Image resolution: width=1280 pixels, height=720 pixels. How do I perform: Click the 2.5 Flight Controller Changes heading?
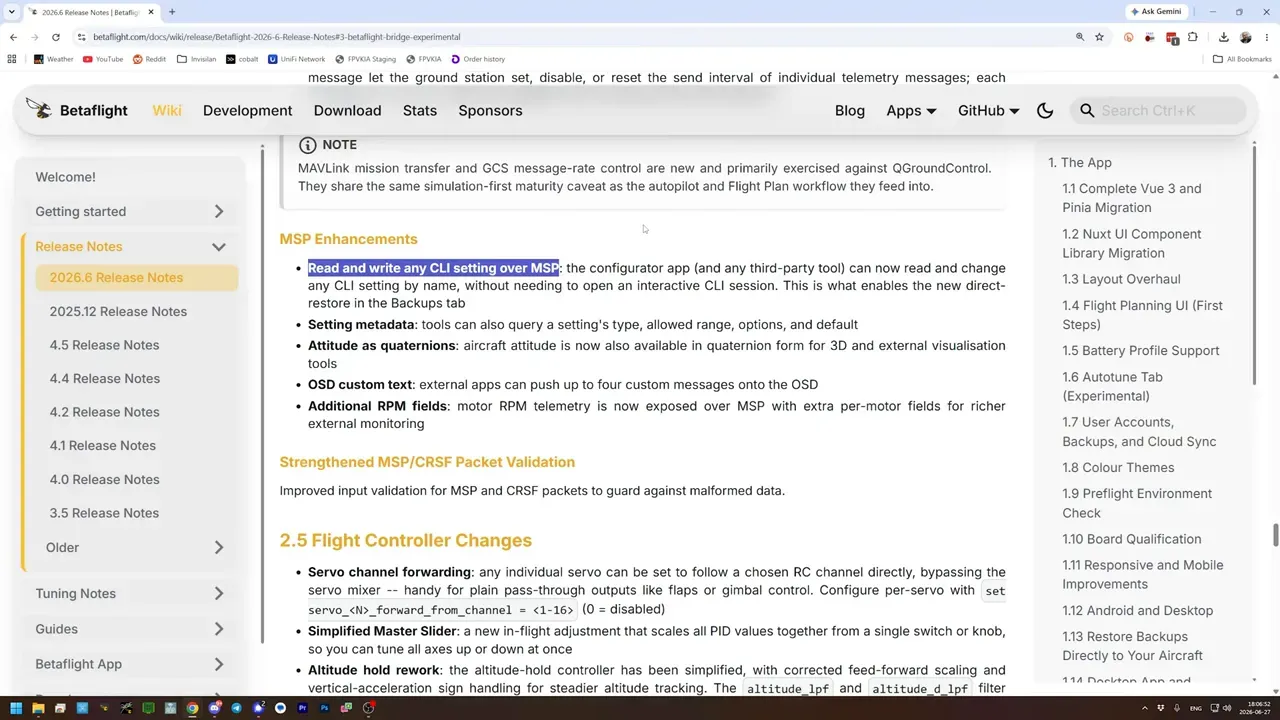405,540
